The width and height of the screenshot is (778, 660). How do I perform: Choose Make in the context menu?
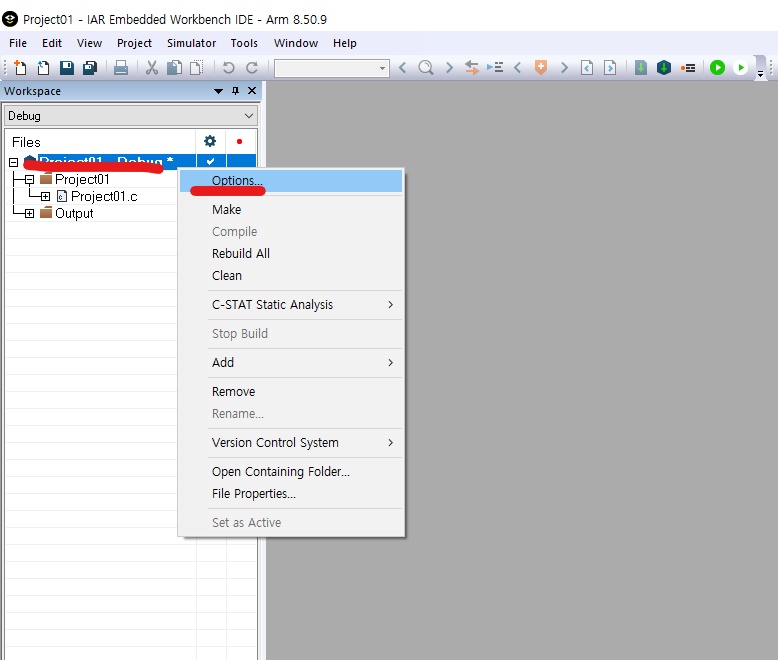coord(291,209)
